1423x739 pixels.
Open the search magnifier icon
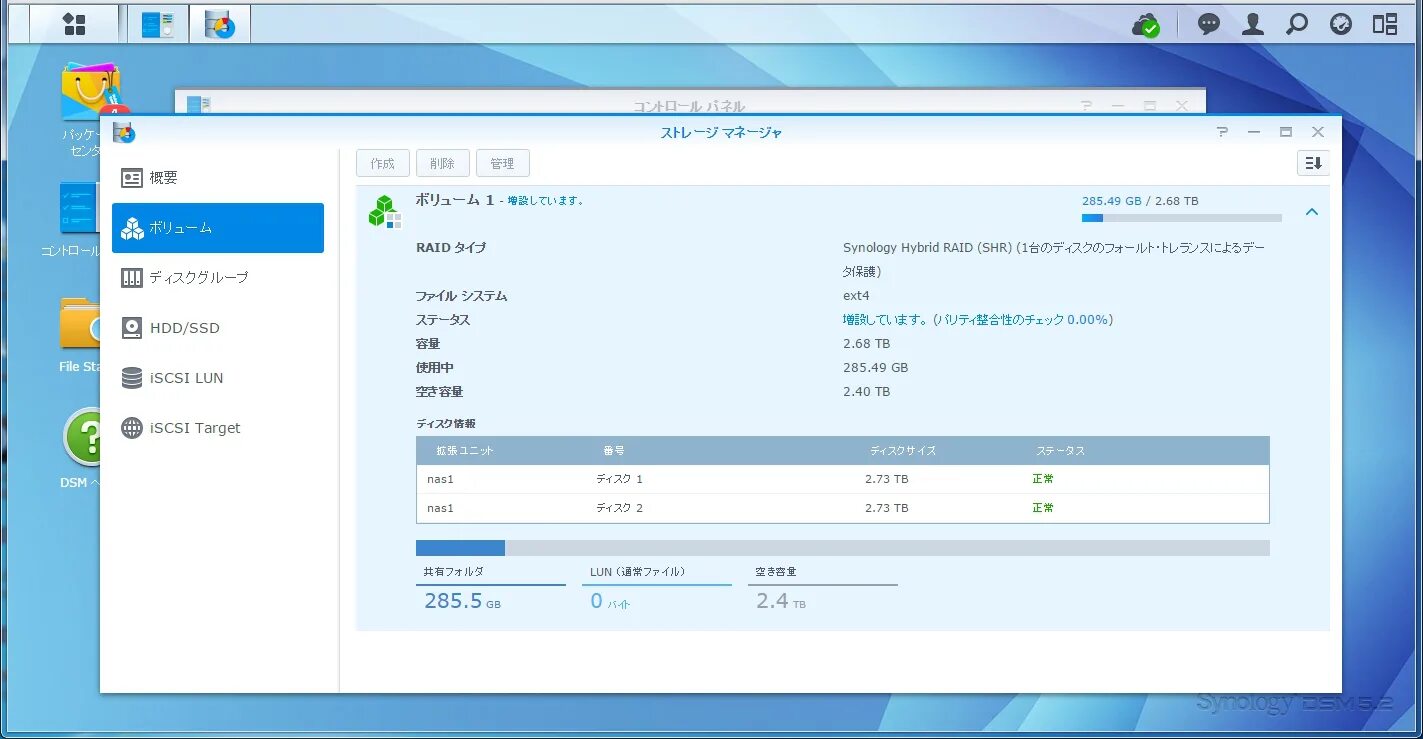1297,24
